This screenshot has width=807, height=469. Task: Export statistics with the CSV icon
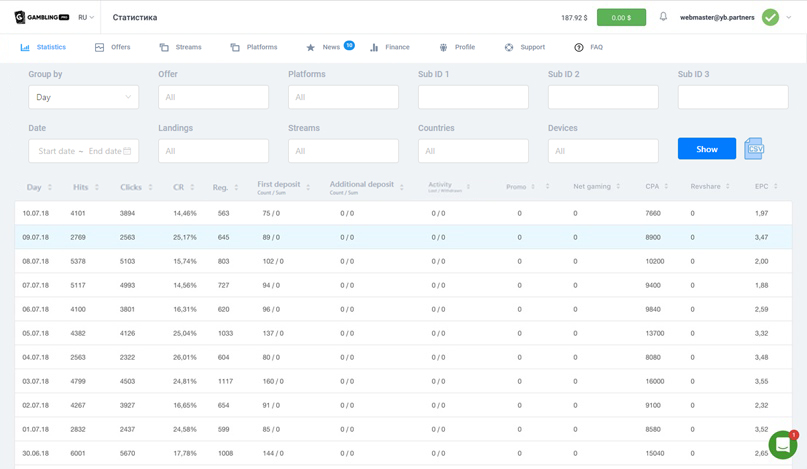click(754, 149)
